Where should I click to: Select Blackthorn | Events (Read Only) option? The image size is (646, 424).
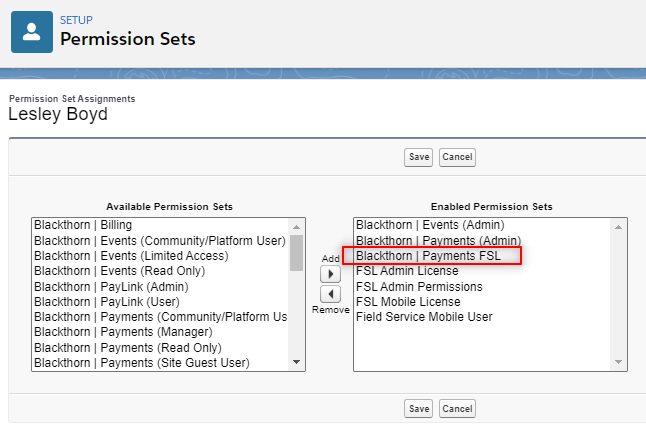pos(161,271)
